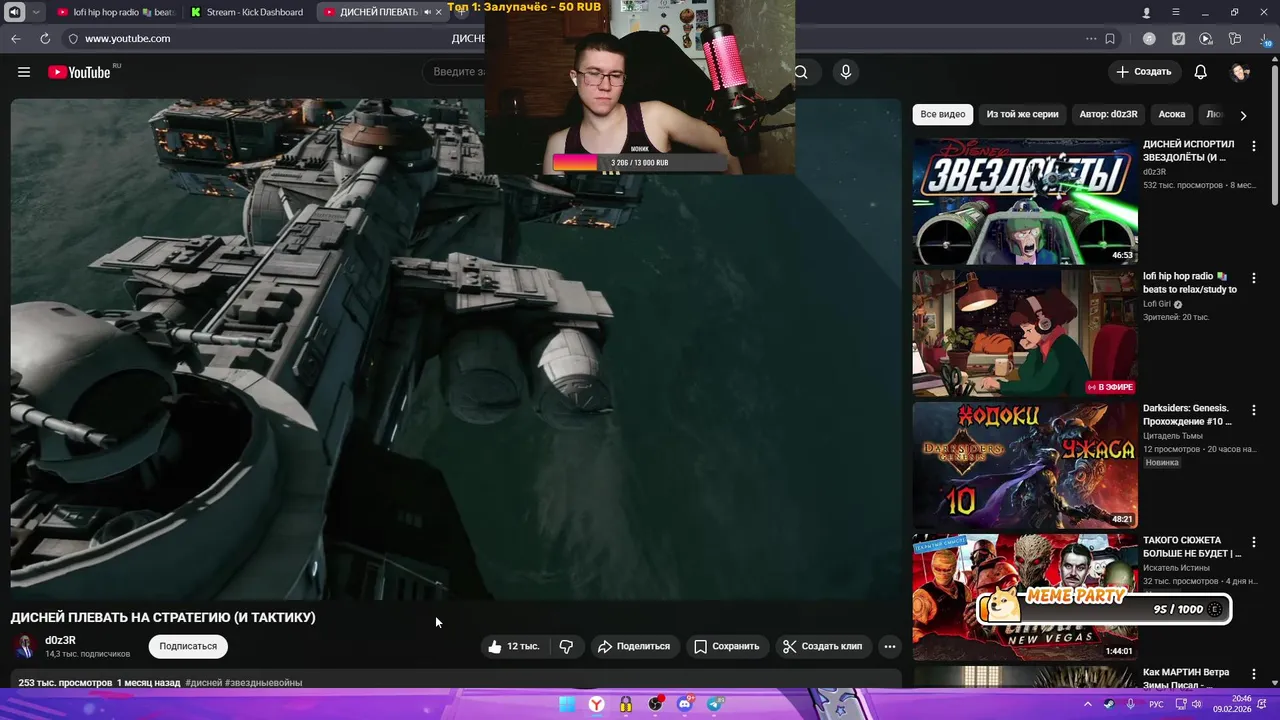
Task: Select the Автор: d0z3R chip
Action: click(1108, 114)
